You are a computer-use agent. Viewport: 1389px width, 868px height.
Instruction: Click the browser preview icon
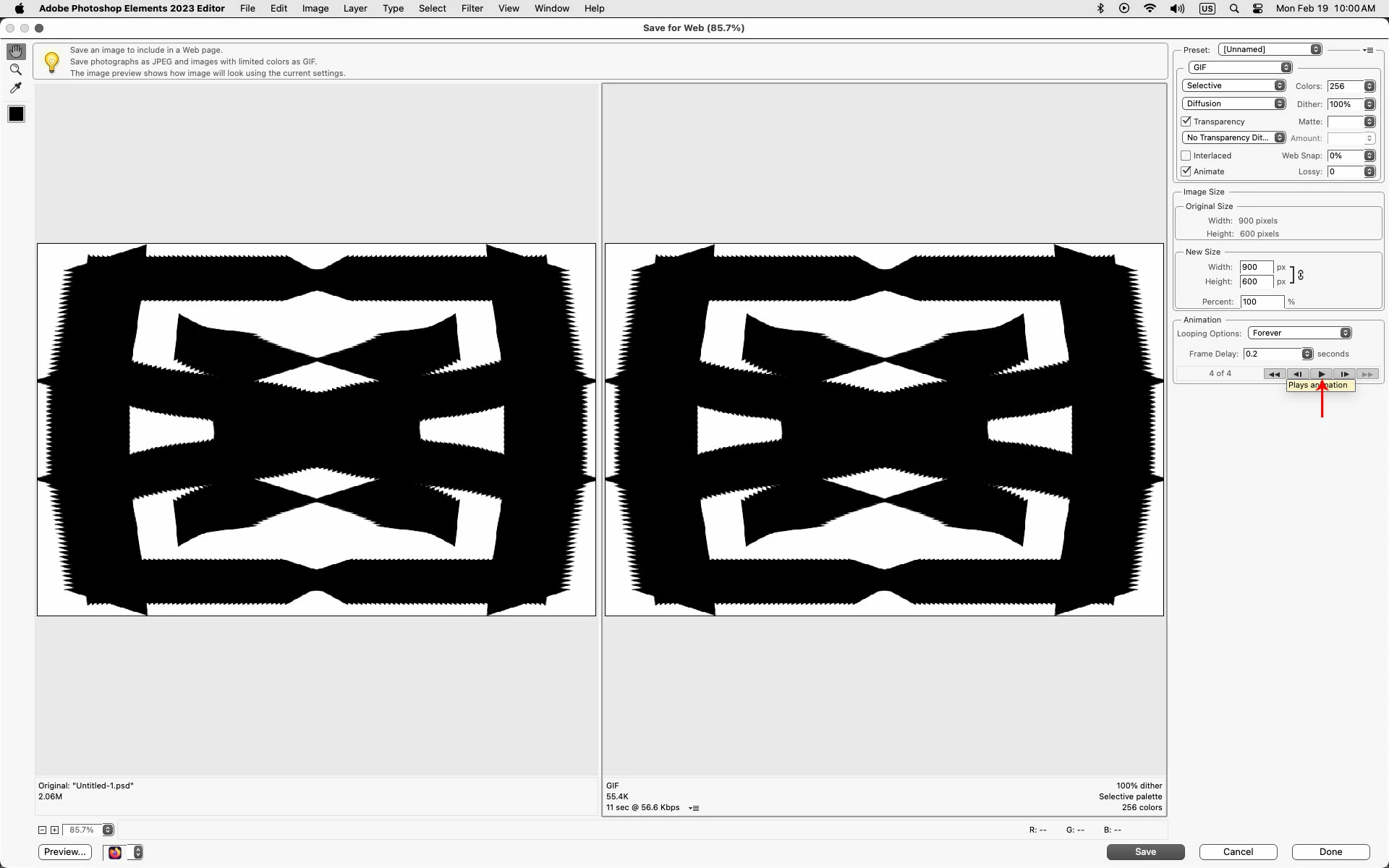115,852
